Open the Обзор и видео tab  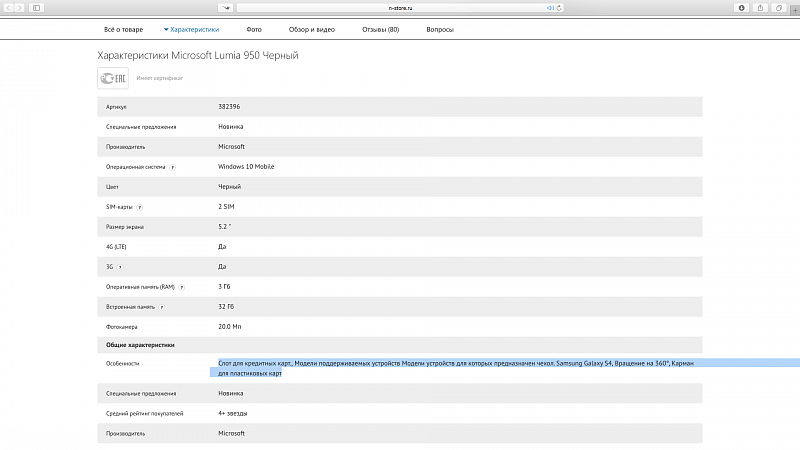[312, 30]
